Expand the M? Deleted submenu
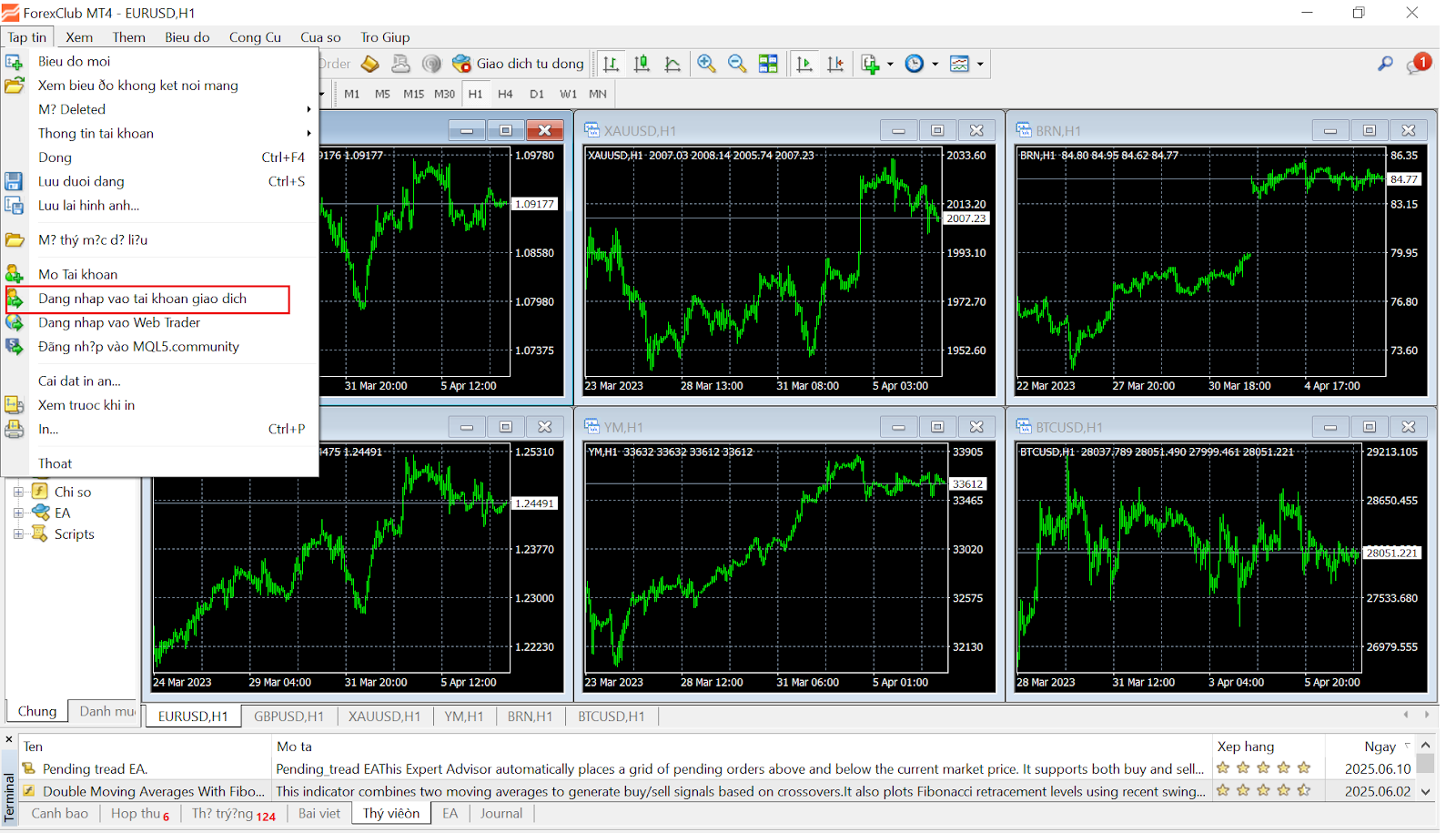This screenshot has width=1456, height=833. [x=160, y=109]
